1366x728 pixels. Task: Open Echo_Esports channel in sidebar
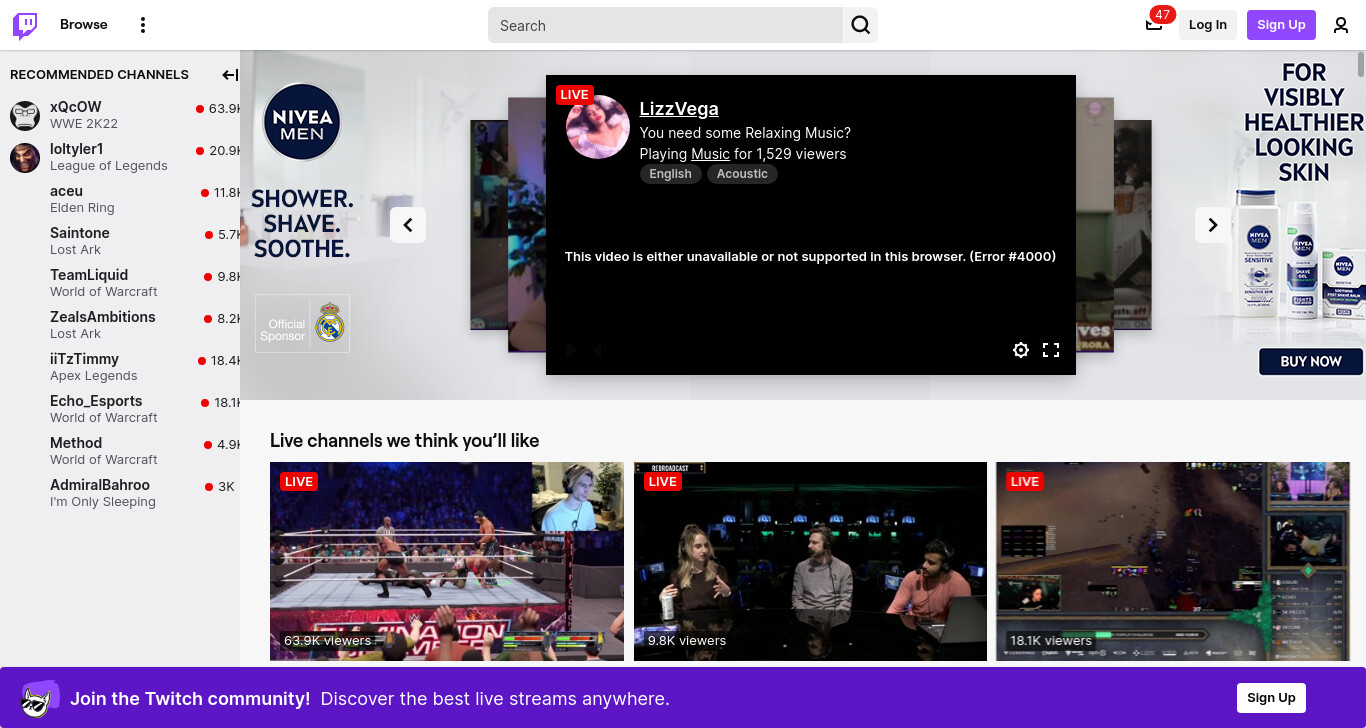pyautogui.click(x=120, y=410)
